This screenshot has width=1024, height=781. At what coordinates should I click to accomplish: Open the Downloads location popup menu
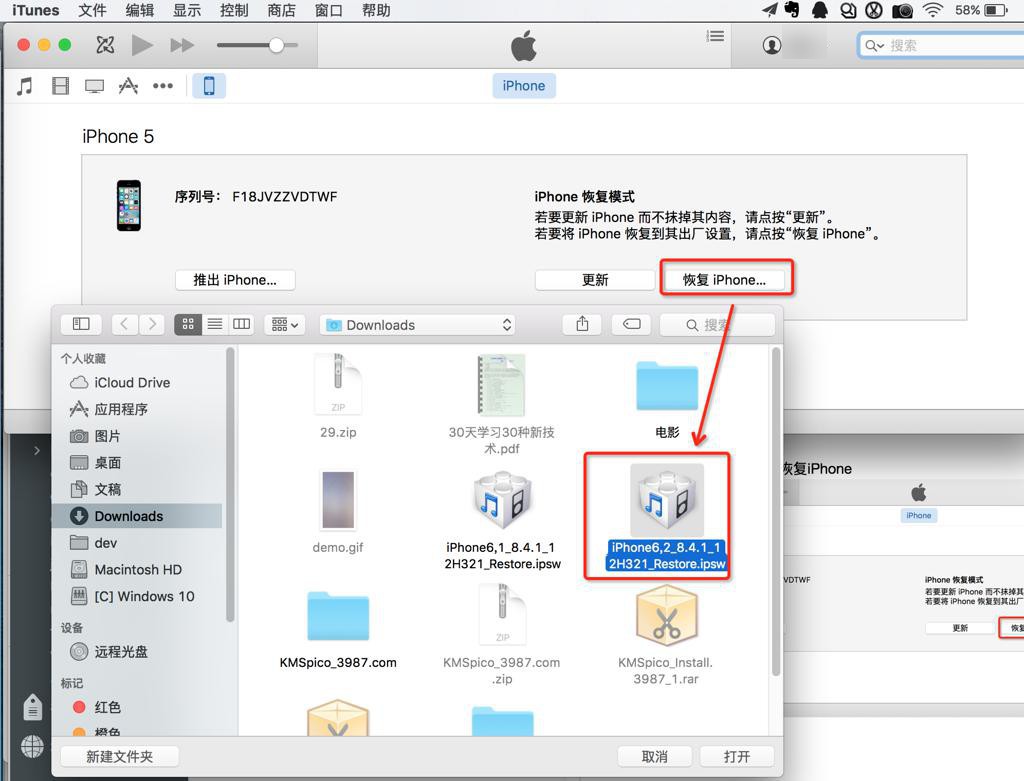point(417,325)
